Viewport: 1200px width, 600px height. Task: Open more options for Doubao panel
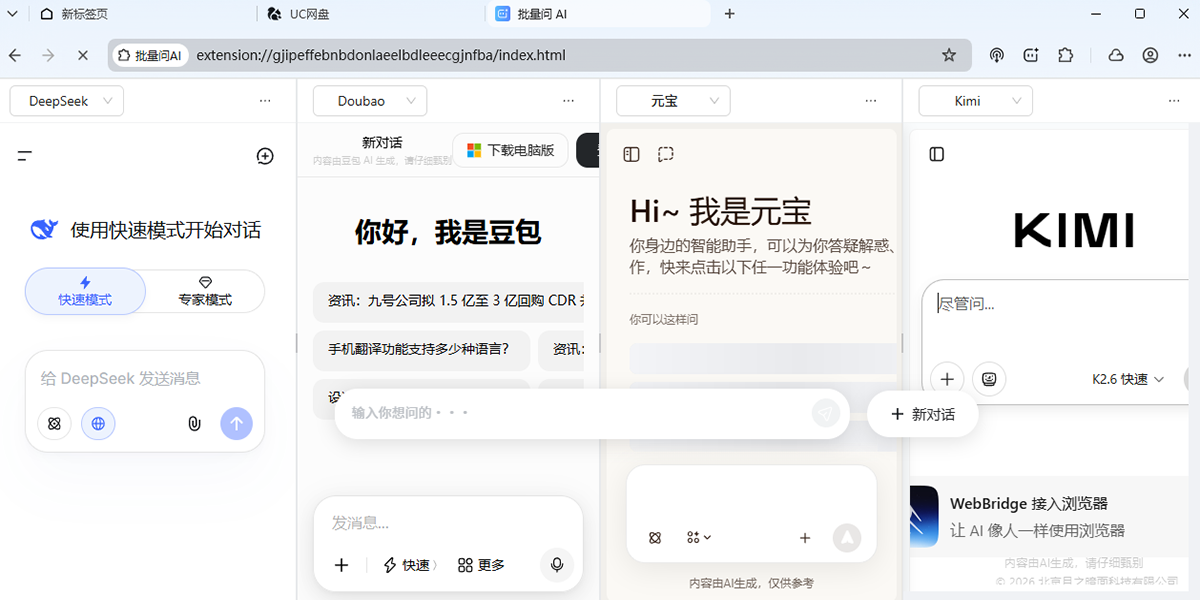568,101
